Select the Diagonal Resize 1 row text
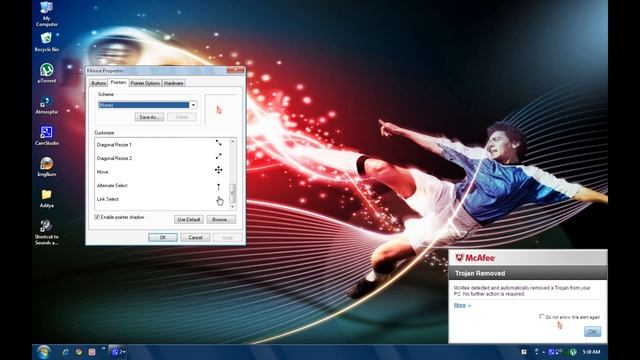Image resolution: width=640 pixels, height=360 pixels. (x=114, y=144)
